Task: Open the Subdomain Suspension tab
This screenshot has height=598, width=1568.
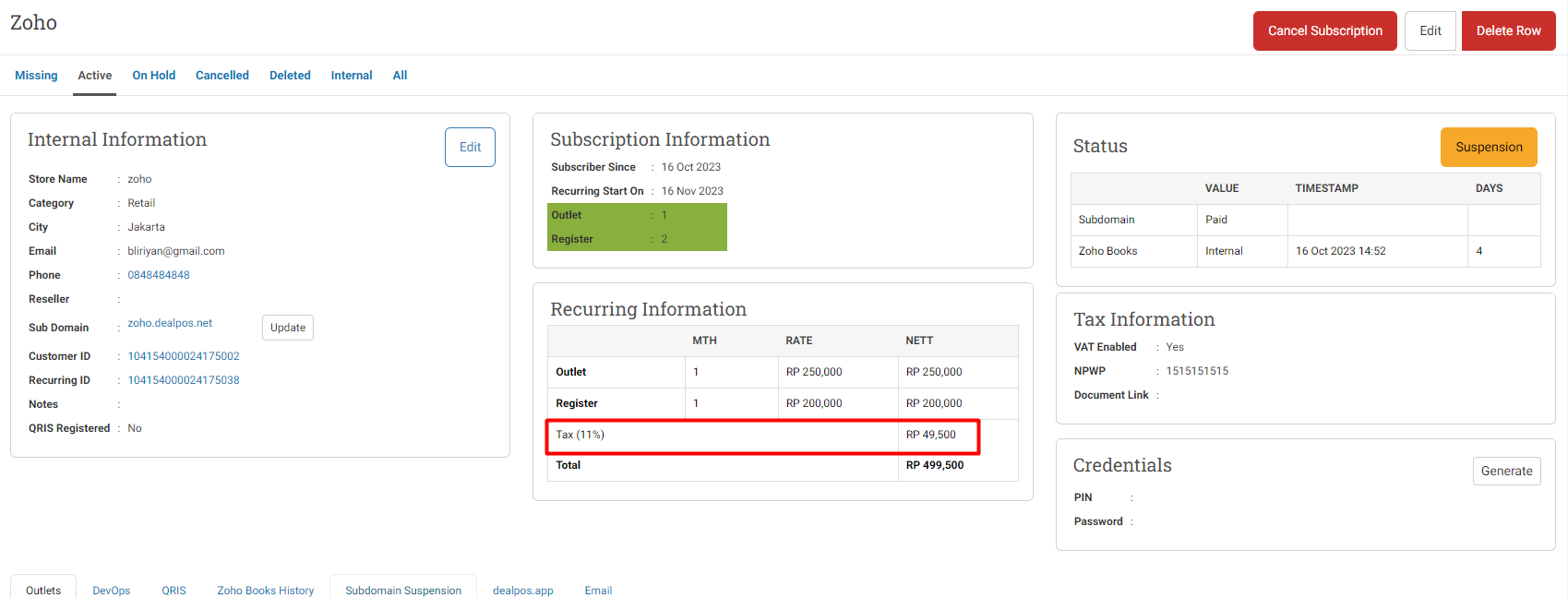Action: point(403,590)
